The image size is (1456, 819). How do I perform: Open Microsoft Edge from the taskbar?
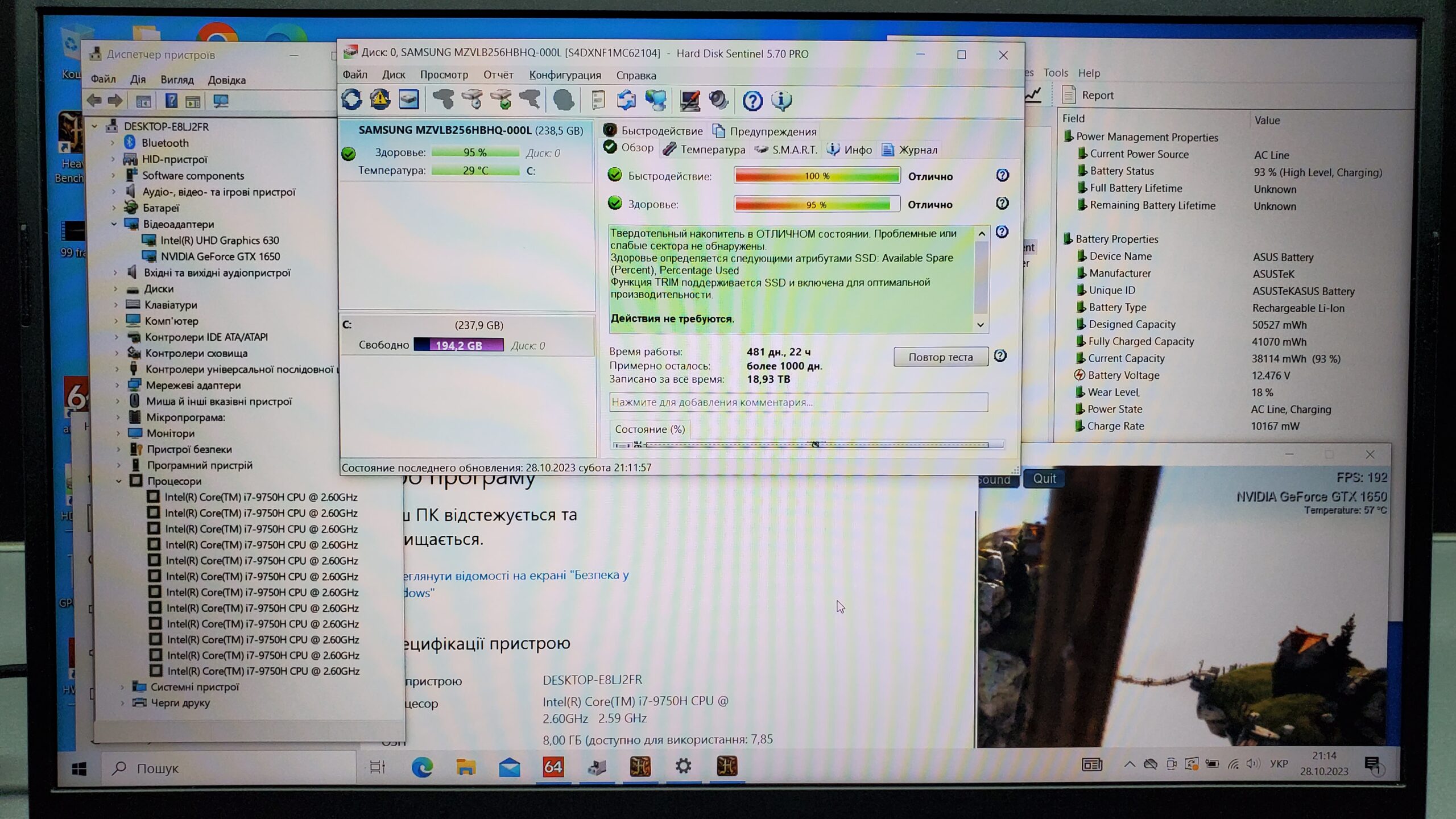tap(422, 767)
